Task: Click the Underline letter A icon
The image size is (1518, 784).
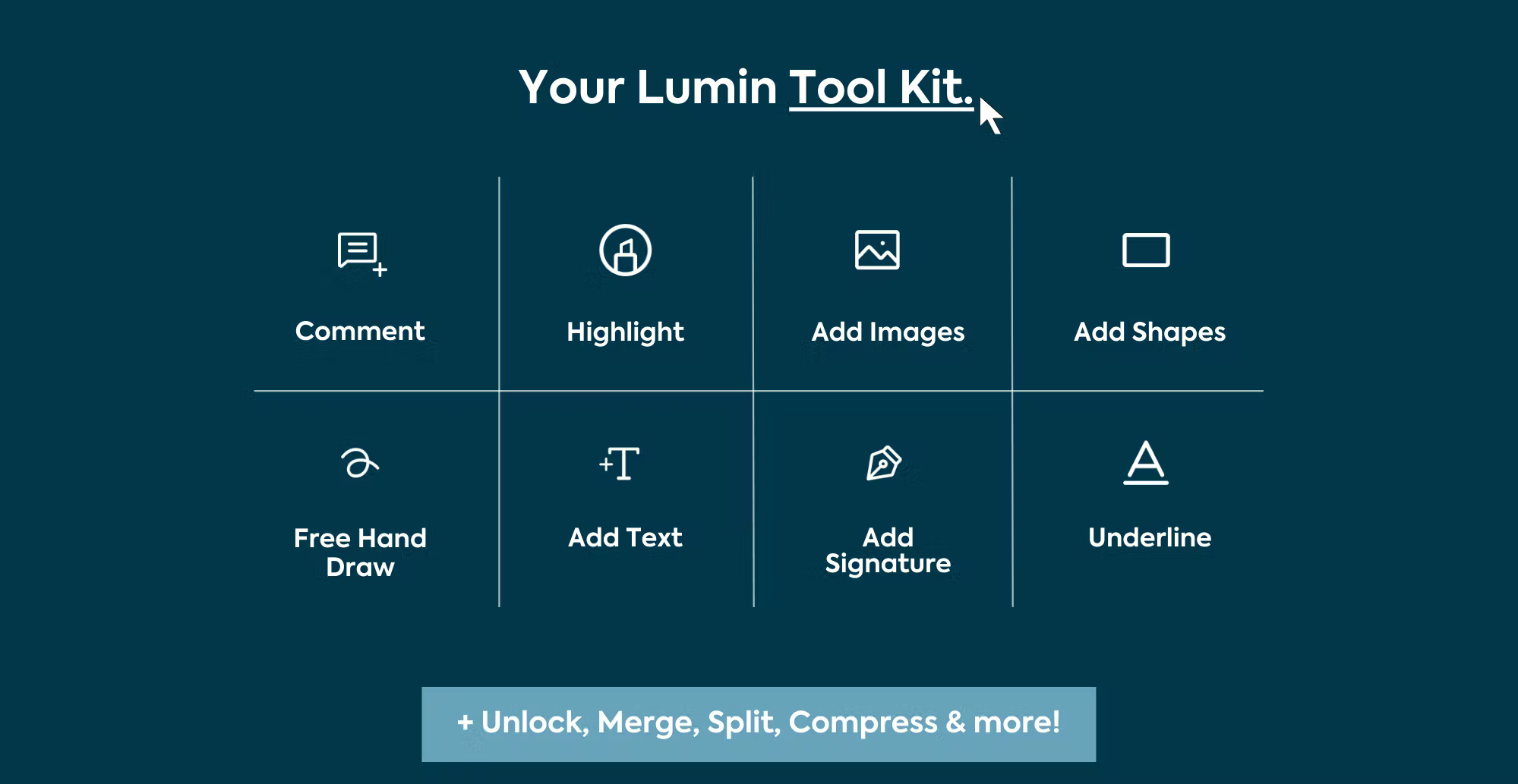Action: tap(1146, 462)
